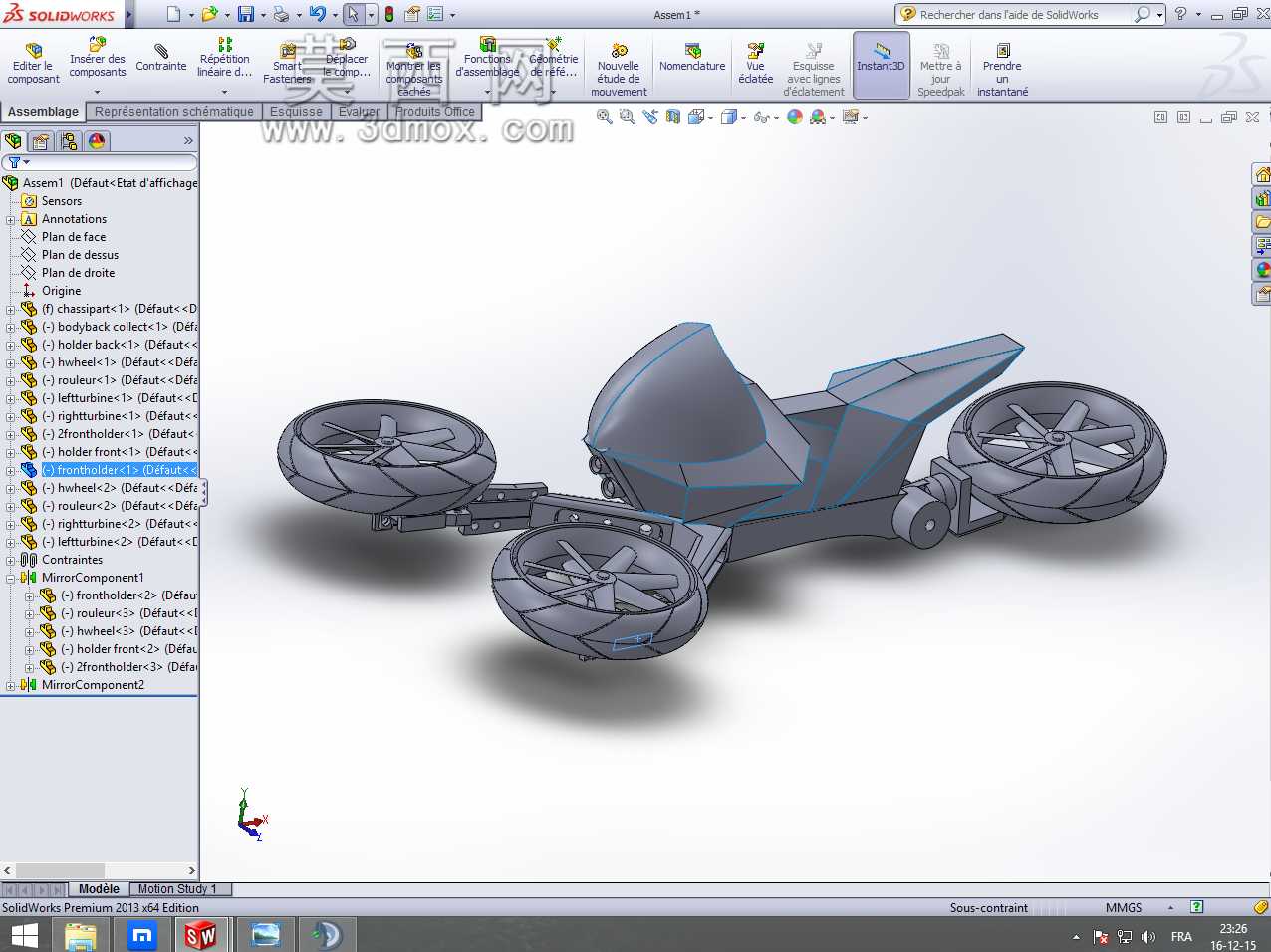Image resolution: width=1271 pixels, height=952 pixels.
Task: Open the Produits Office tab
Action: [x=434, y=112]
